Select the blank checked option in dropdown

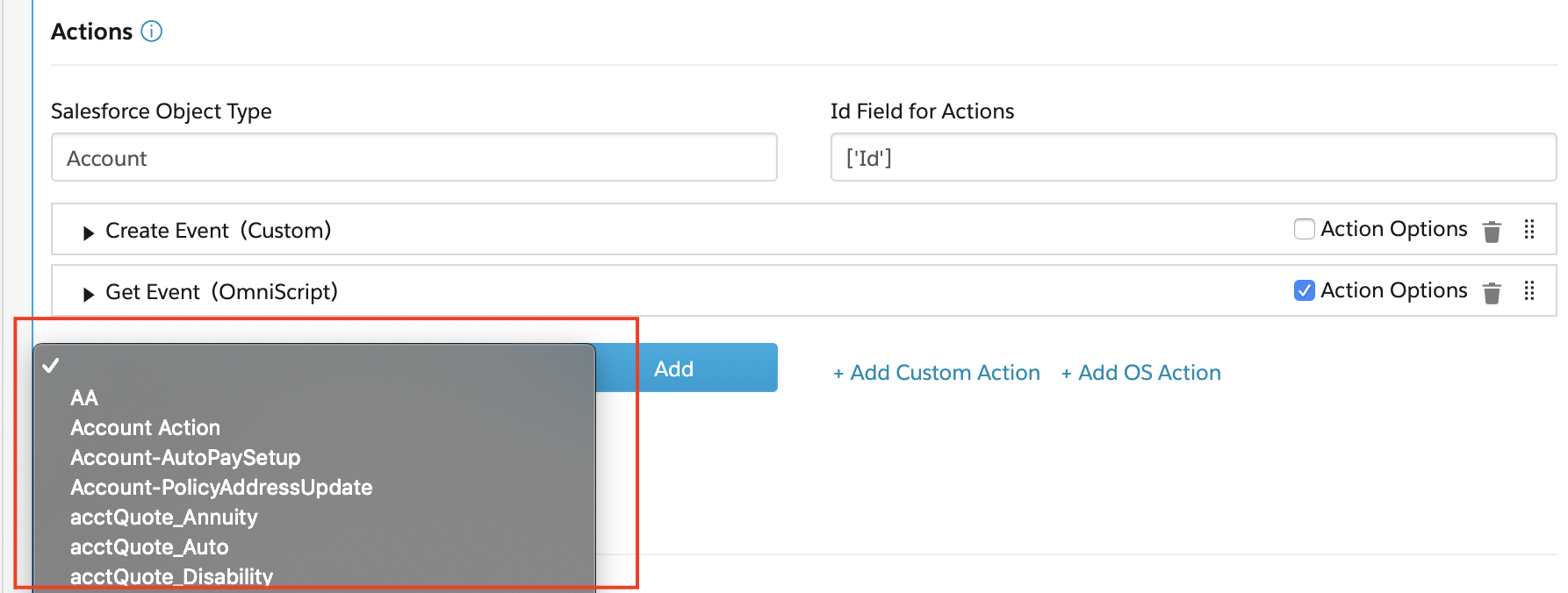pyautogui.click(x=314, y=366)
